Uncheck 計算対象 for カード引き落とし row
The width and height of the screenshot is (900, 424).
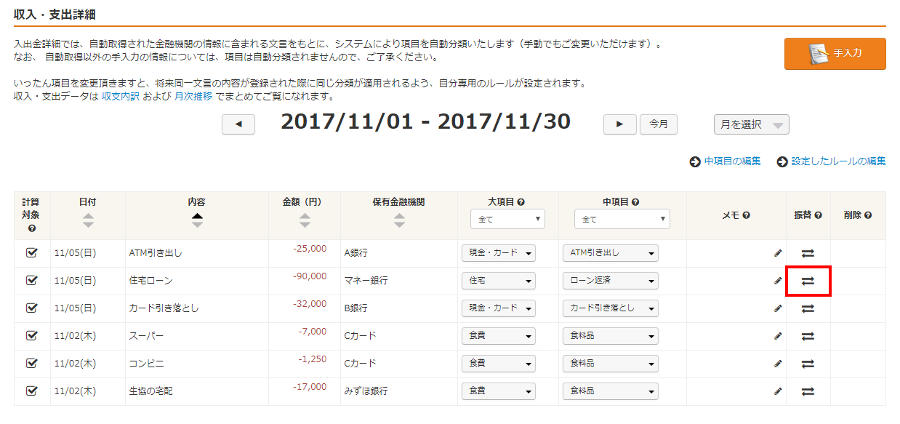(31, 308)
